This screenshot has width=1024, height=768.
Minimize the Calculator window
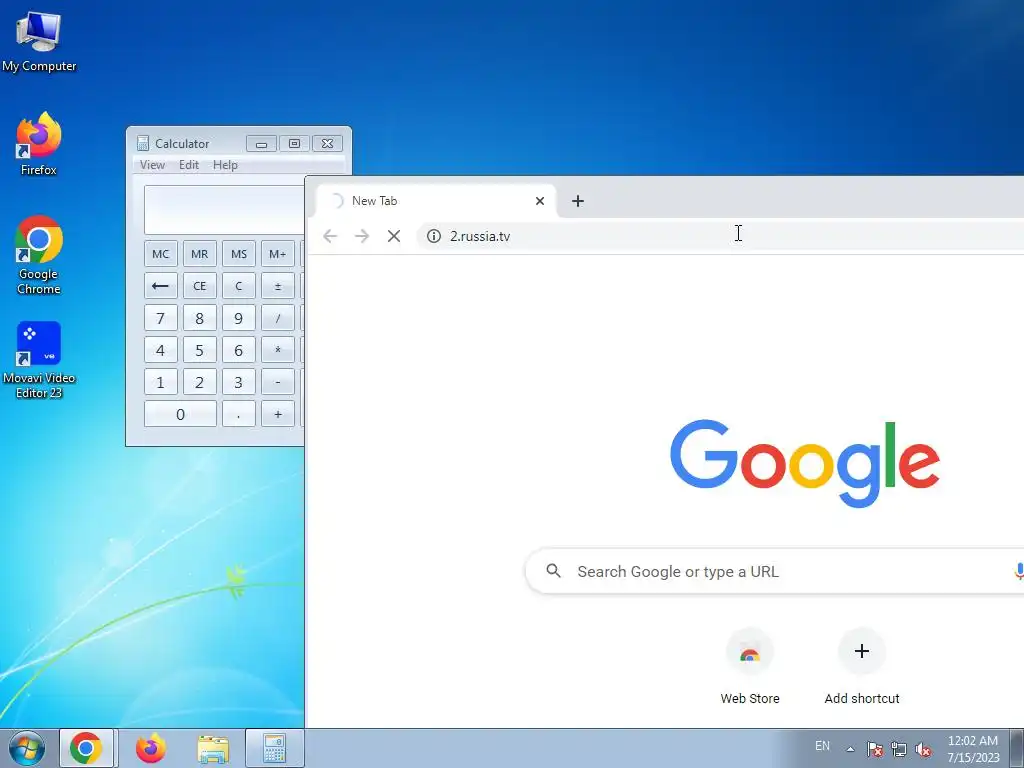(x=261, y=144)
